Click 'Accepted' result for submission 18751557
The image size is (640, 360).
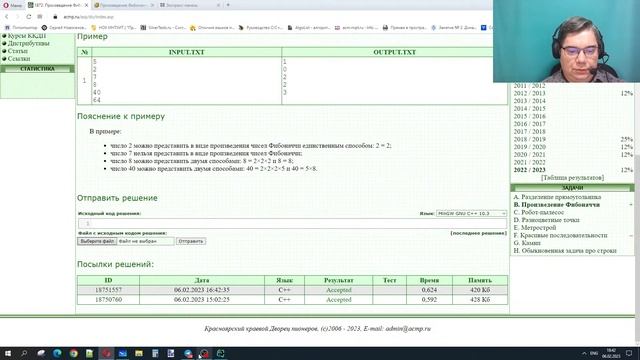(339, 290)
